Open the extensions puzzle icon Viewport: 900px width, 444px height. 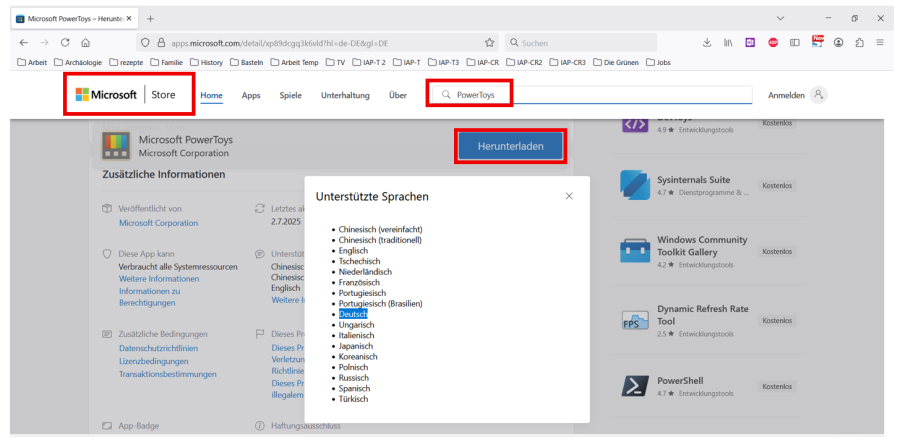(x=859, y=42)
